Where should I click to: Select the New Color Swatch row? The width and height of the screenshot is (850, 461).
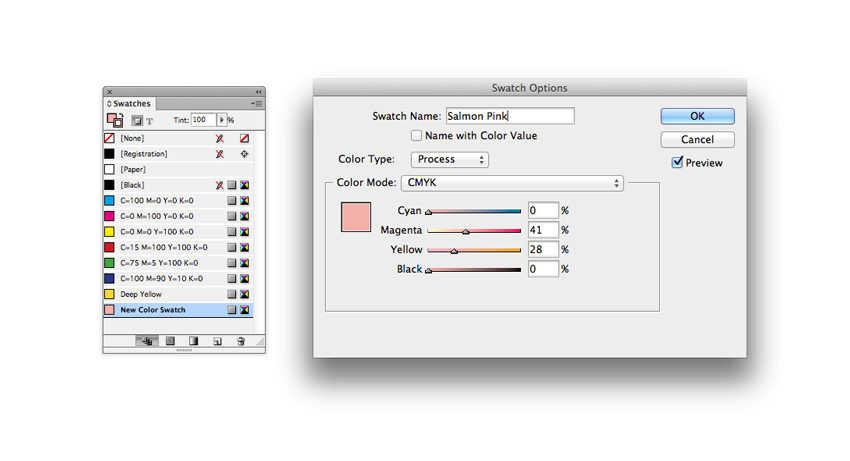pyautogui.click(x=178, y=310)
